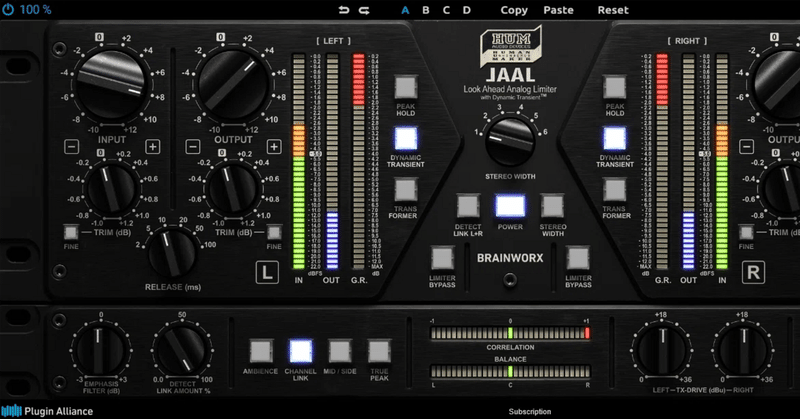Click the left Output Trim knob

point(233,189)
